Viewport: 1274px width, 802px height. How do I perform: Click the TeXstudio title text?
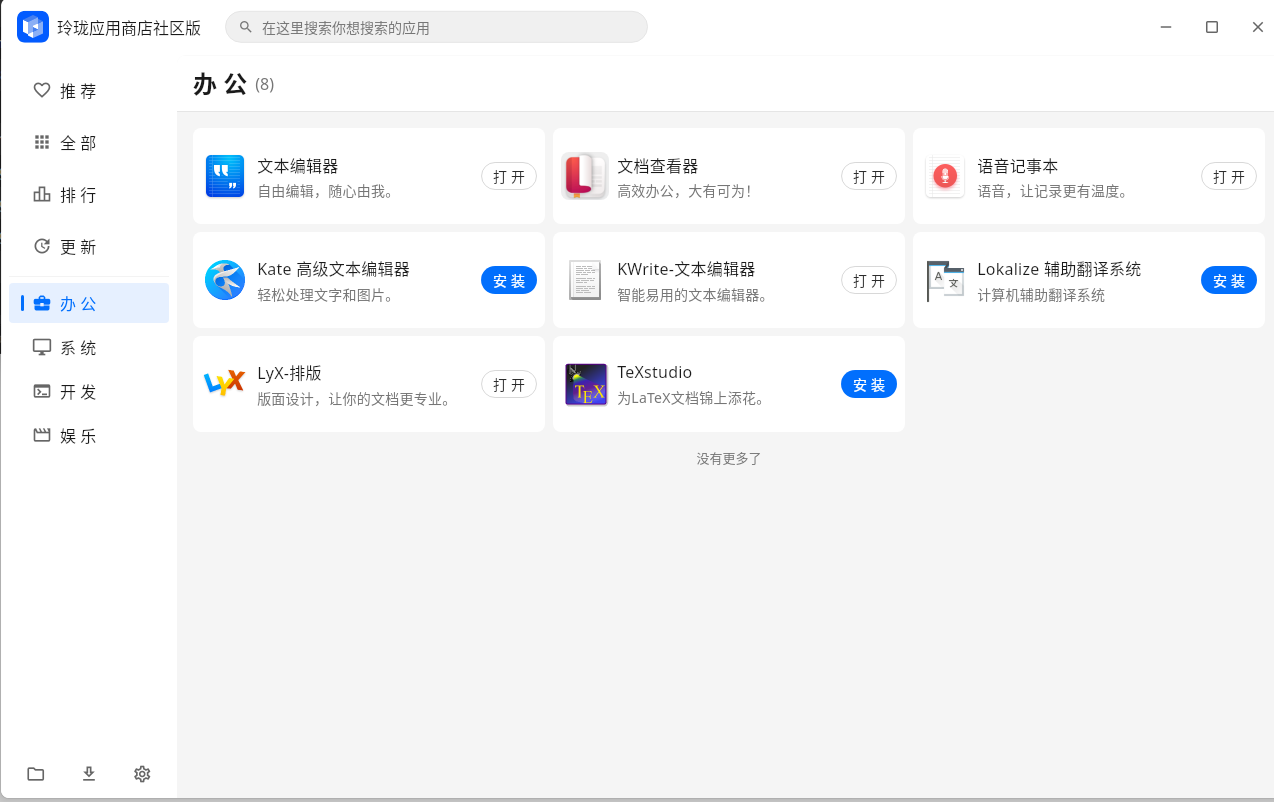coord(655,373)
